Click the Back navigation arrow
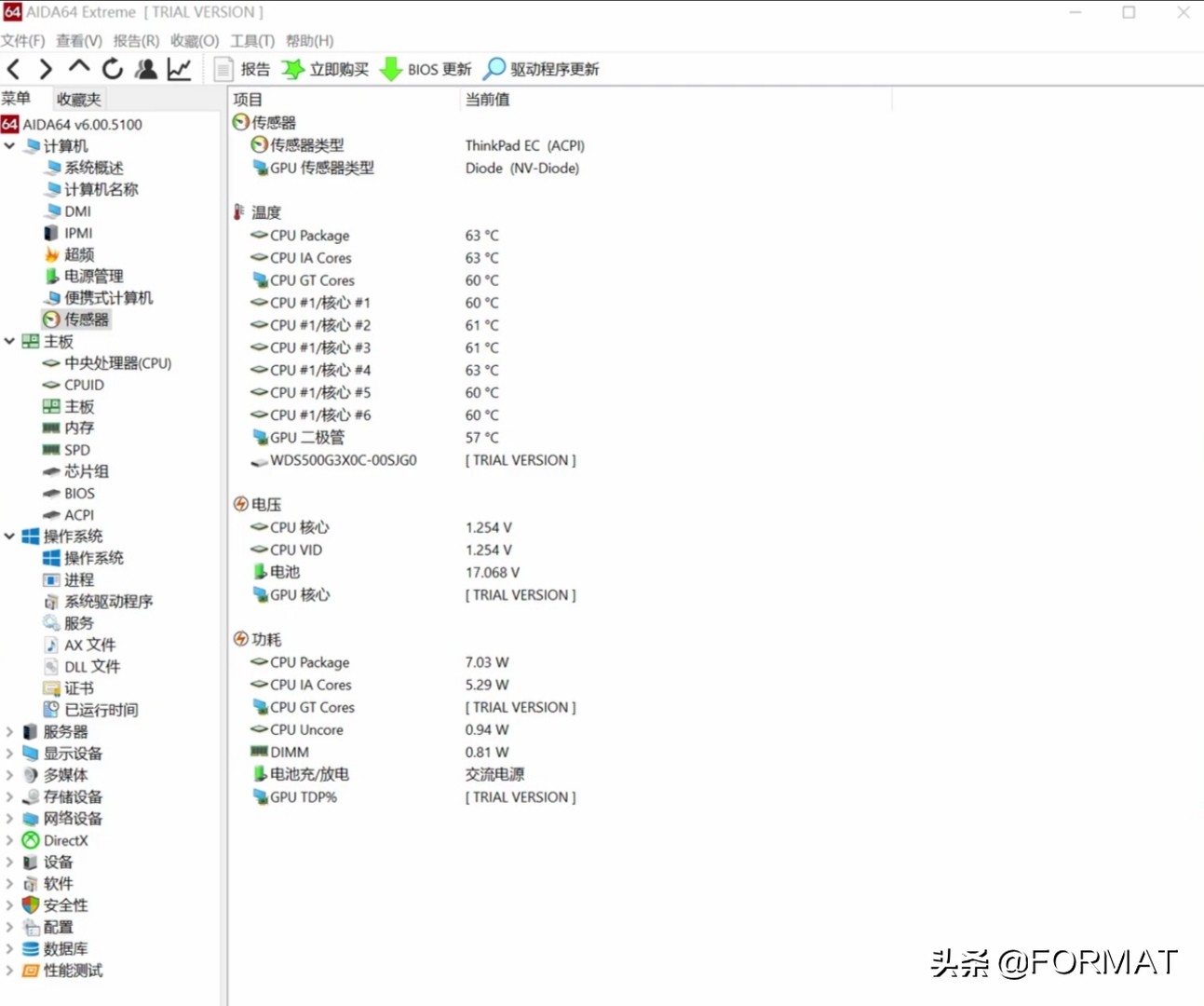This screenshot has height=1006, width=1204. point(14,69)
